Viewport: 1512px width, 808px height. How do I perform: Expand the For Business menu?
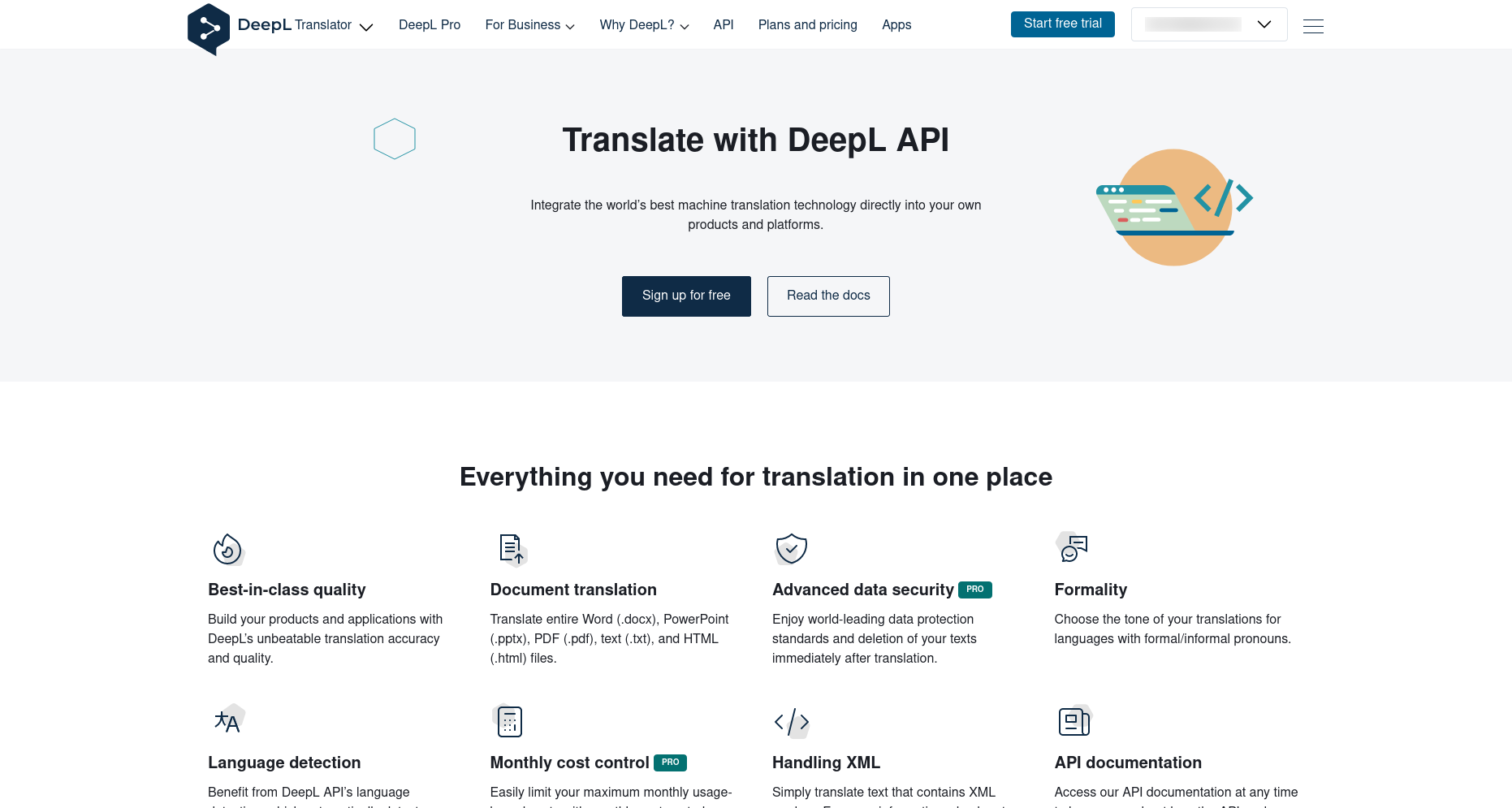(x=529, y=25)
